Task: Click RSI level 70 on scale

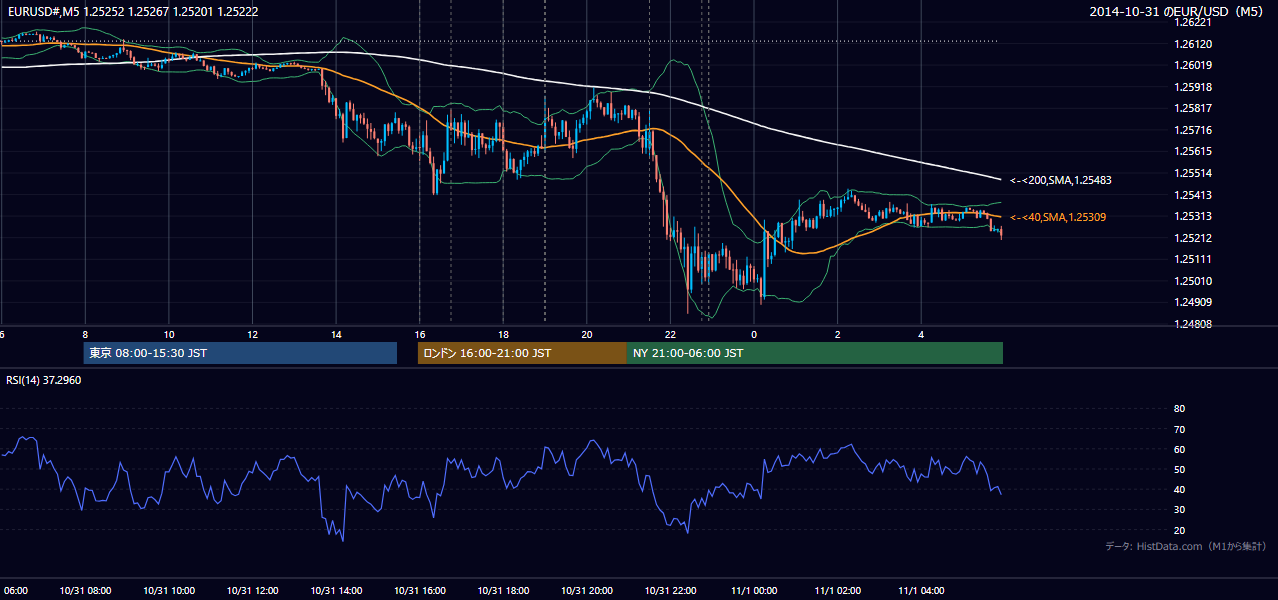Action: (x=1179, y=429)
